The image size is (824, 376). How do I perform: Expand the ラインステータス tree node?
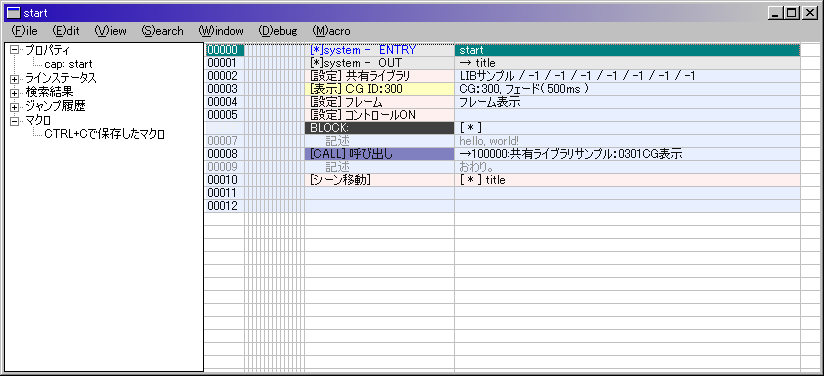tap(14, 79)
